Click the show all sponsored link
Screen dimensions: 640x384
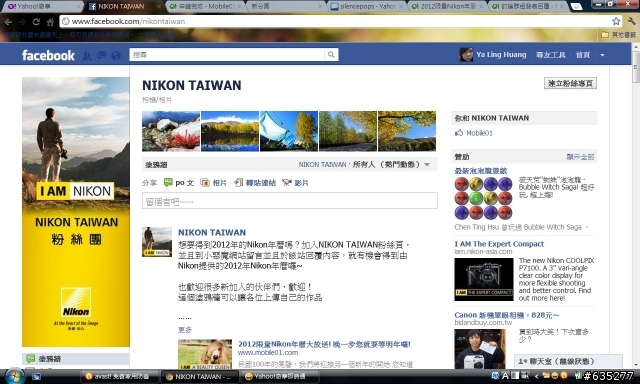pos(580,157)
